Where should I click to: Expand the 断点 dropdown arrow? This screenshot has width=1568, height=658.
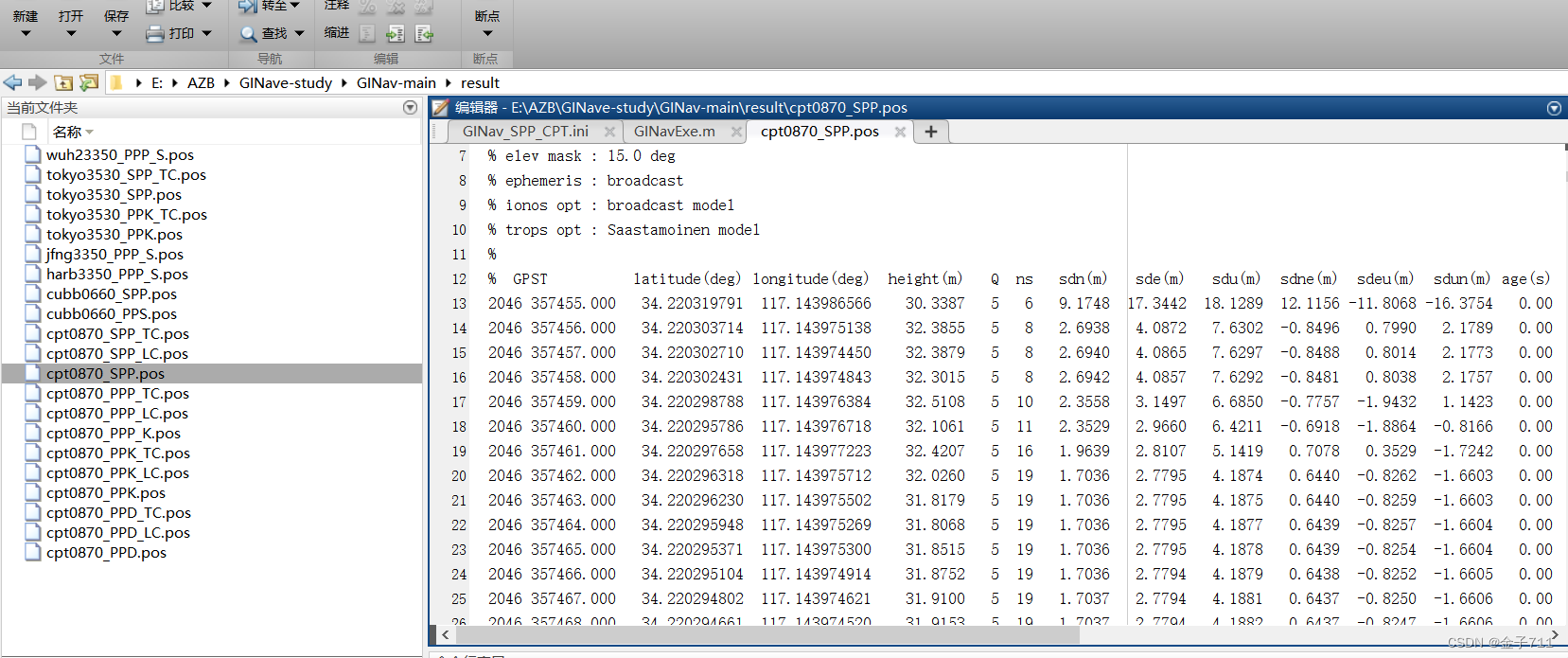point(487,34)
